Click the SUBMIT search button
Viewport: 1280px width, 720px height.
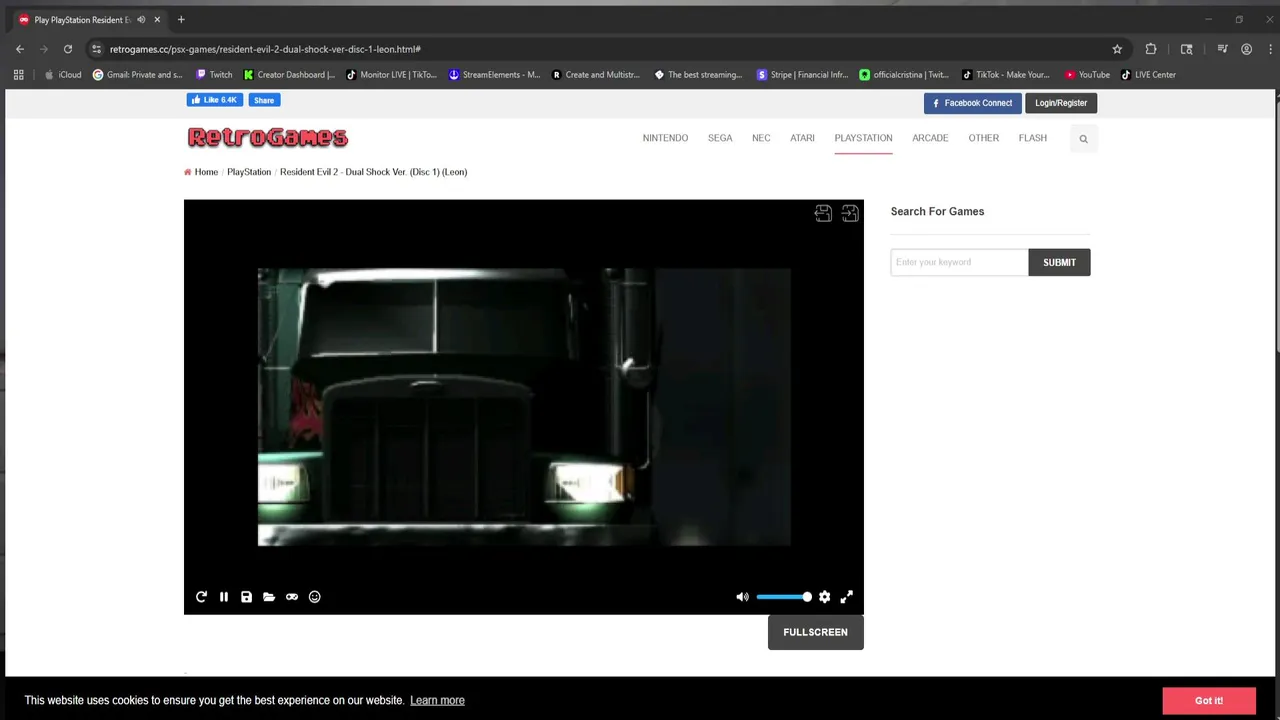click(x=1059, y=262)
